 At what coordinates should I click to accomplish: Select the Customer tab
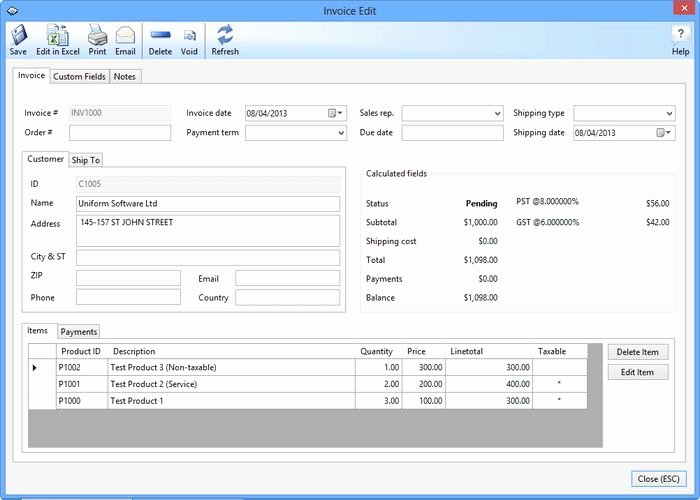tap(45, 159)
